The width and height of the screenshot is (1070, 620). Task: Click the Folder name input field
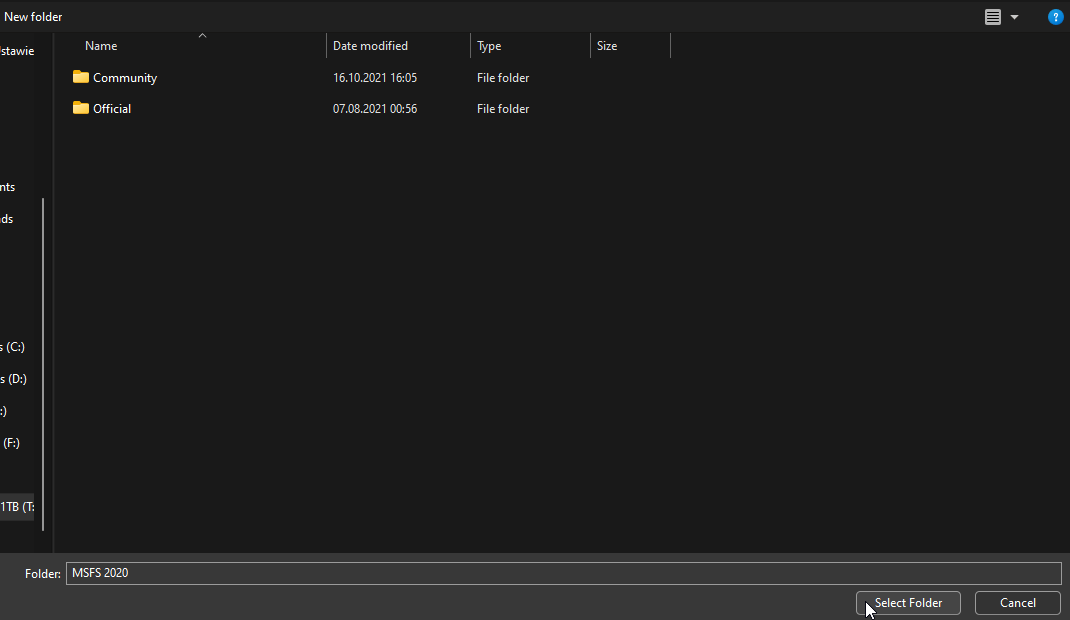tap(562, 573)
